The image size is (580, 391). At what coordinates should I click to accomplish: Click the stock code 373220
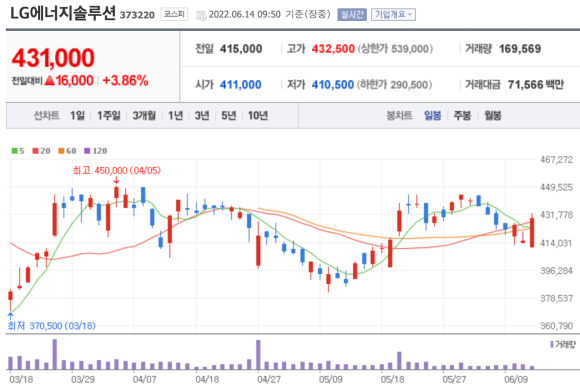137,15
